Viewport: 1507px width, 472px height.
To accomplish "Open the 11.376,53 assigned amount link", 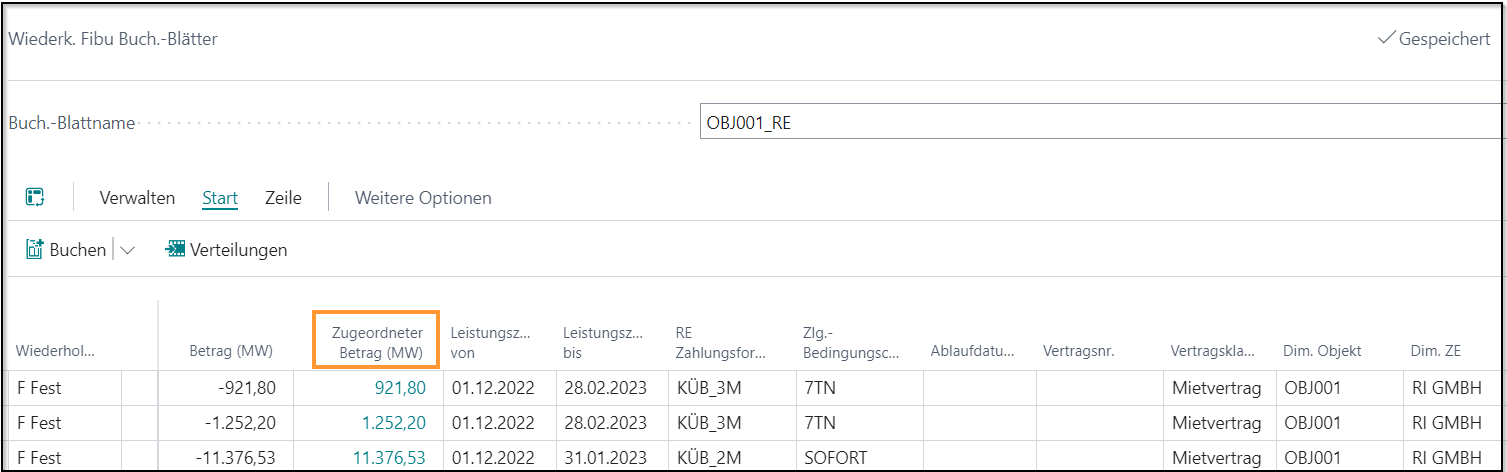I will coord(389,458).
